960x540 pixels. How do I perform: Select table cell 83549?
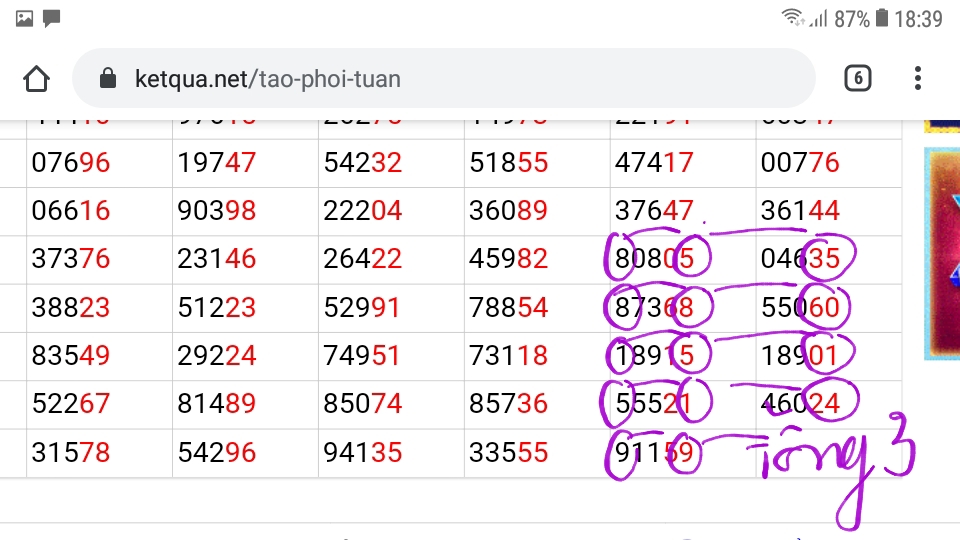point(99,356)
